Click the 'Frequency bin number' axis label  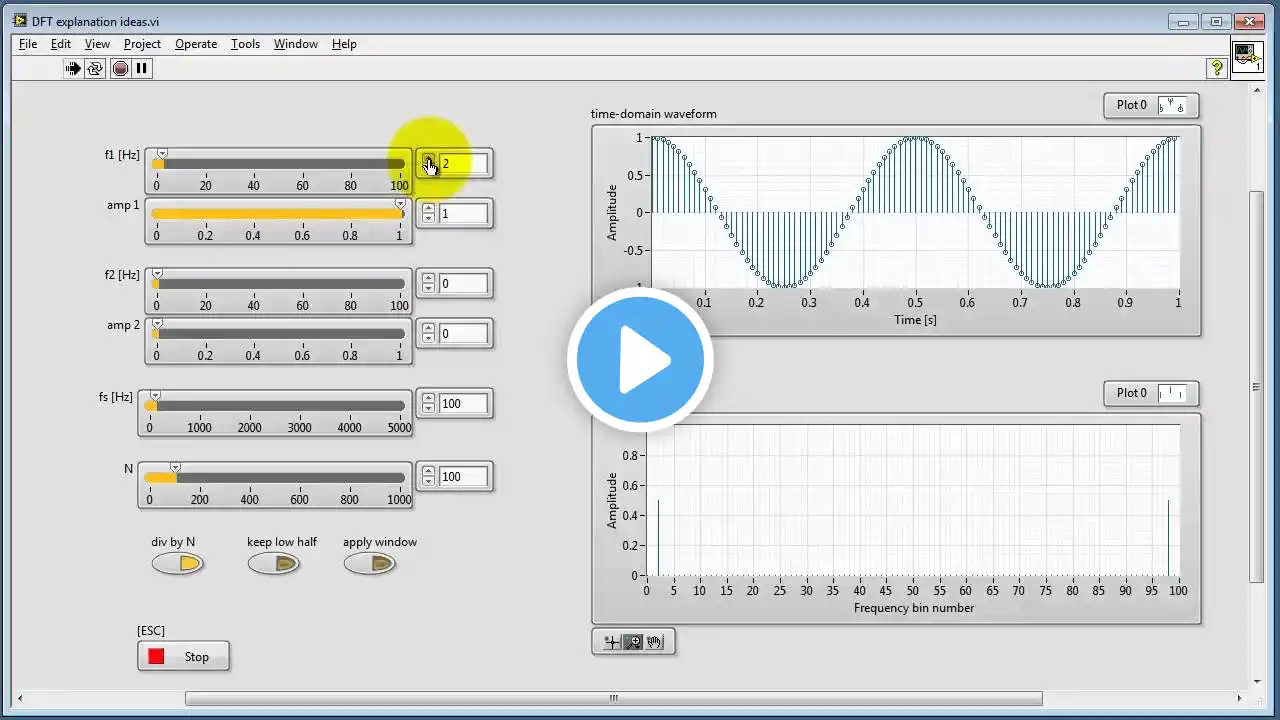pos(914,608)
